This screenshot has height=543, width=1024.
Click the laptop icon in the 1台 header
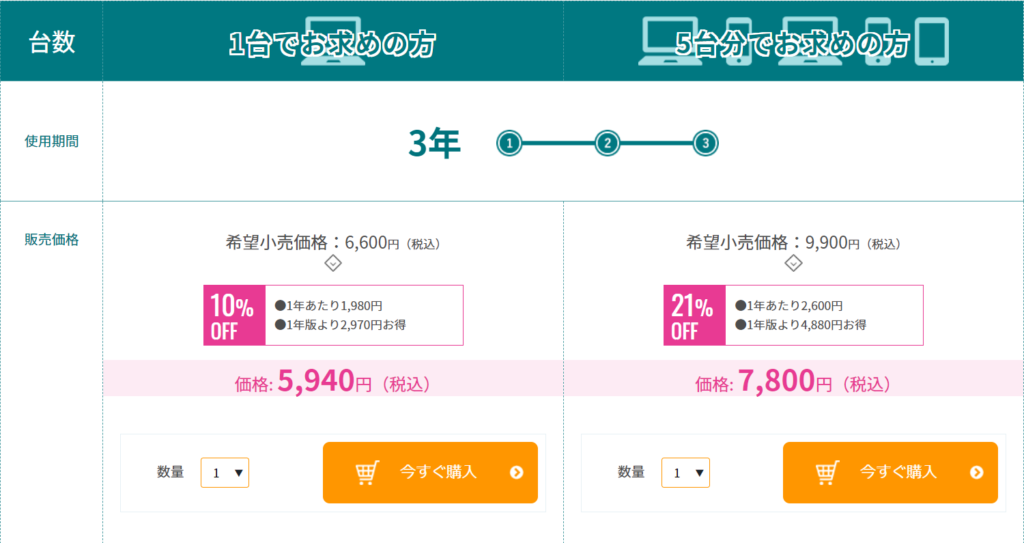[333, 41]
